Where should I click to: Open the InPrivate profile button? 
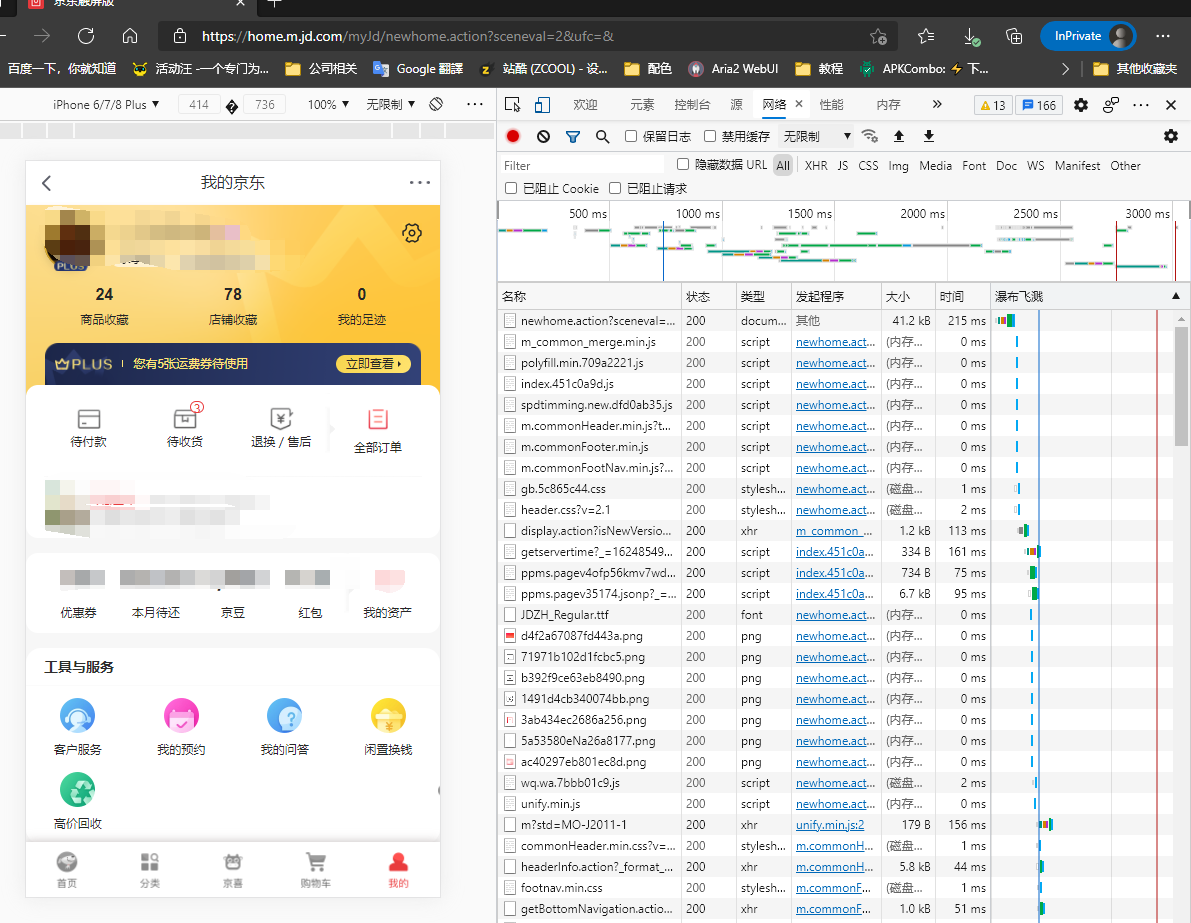(x=1088, y=36)
